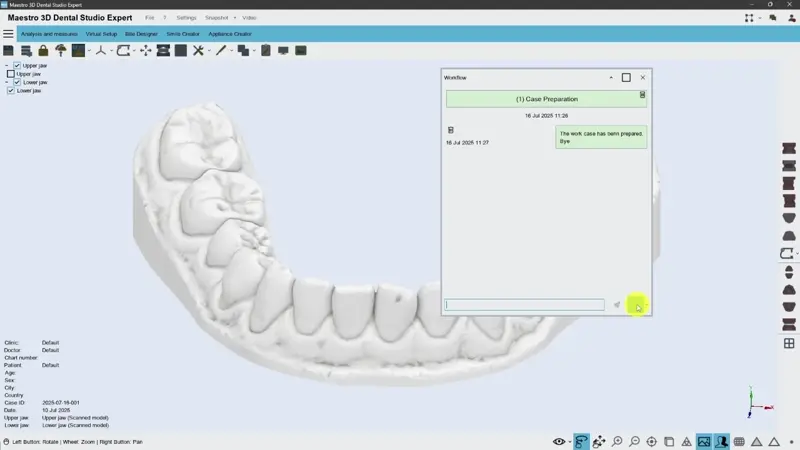Image resolution: width=800 pixels, height=450 pixels.
Task: Click the Lower jaw (Scanned model) value
Action: 75,425
